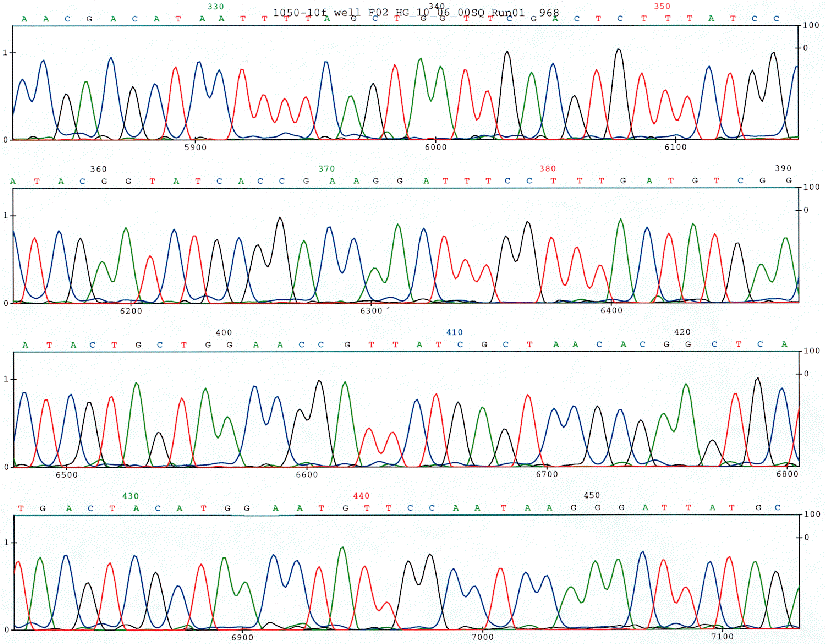Screen dimensions: 825x644
Task: Select base position label 450
Action: click(592, 496)
